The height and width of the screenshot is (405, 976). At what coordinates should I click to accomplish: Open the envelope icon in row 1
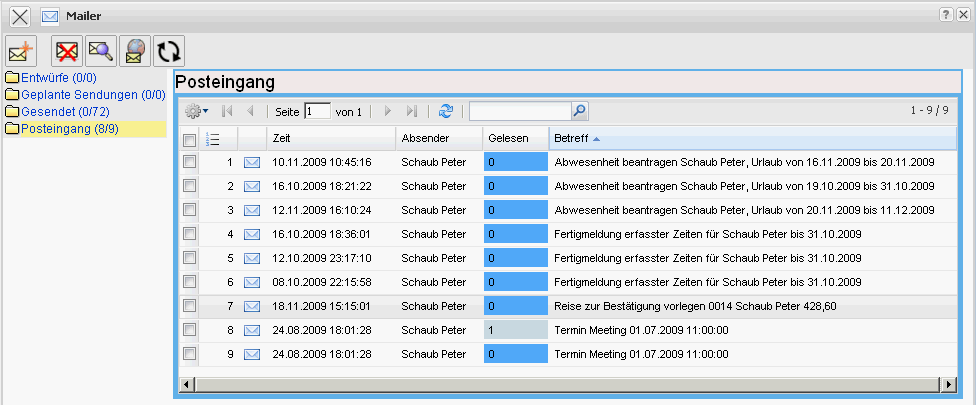[x=252, y=161]
